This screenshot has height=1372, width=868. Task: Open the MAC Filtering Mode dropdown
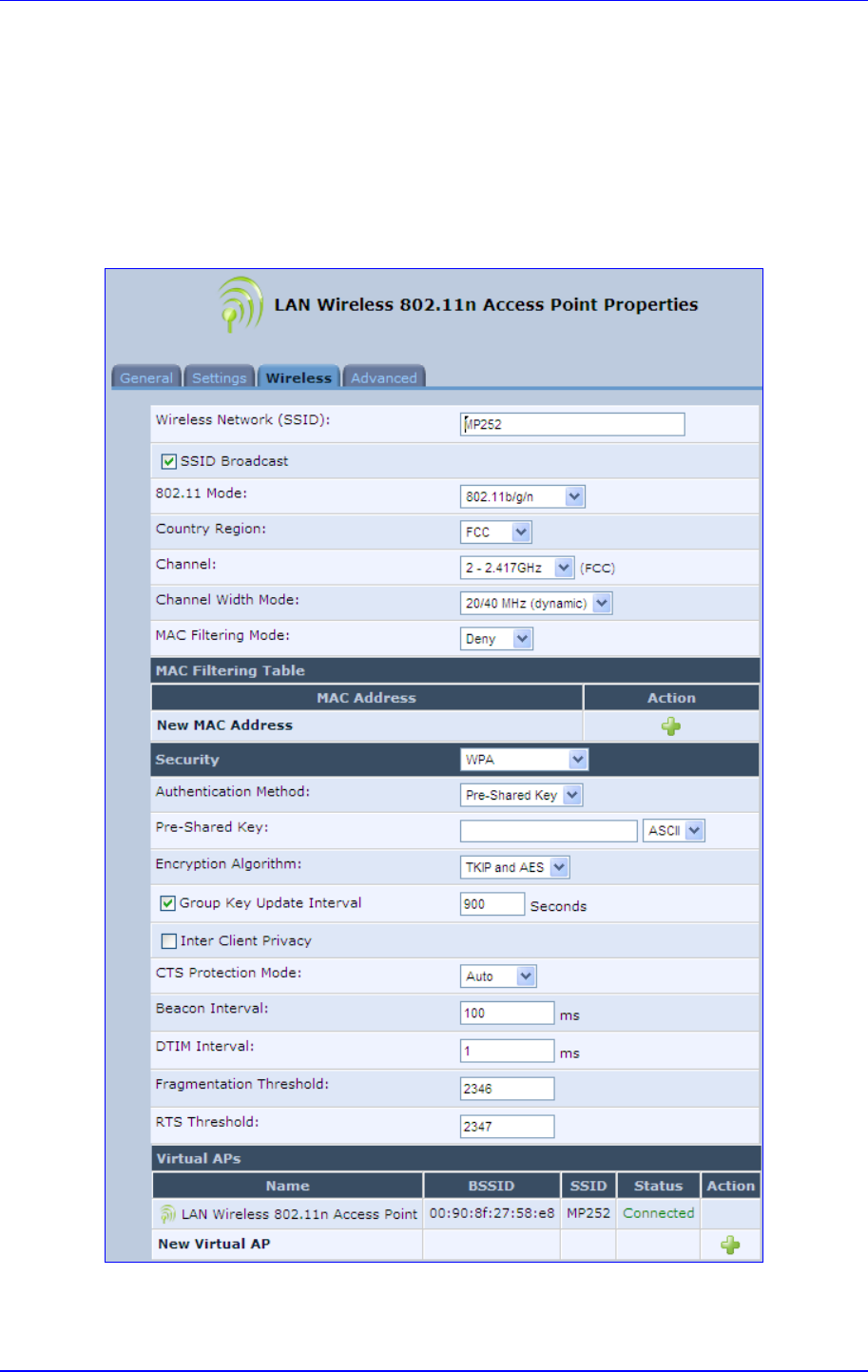(x=496, y=639)
